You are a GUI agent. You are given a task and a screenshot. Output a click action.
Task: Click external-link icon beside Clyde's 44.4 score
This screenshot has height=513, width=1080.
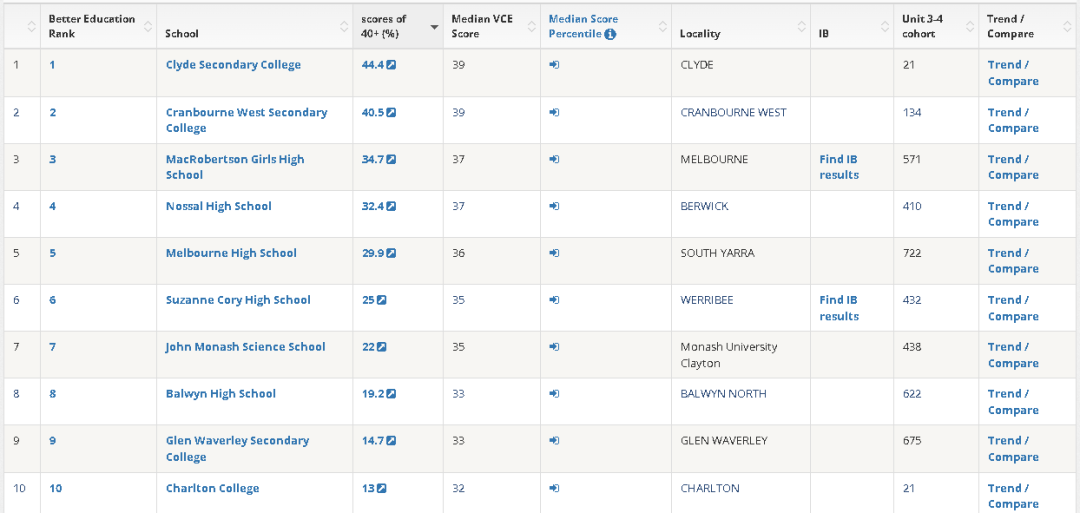(391, 65)
